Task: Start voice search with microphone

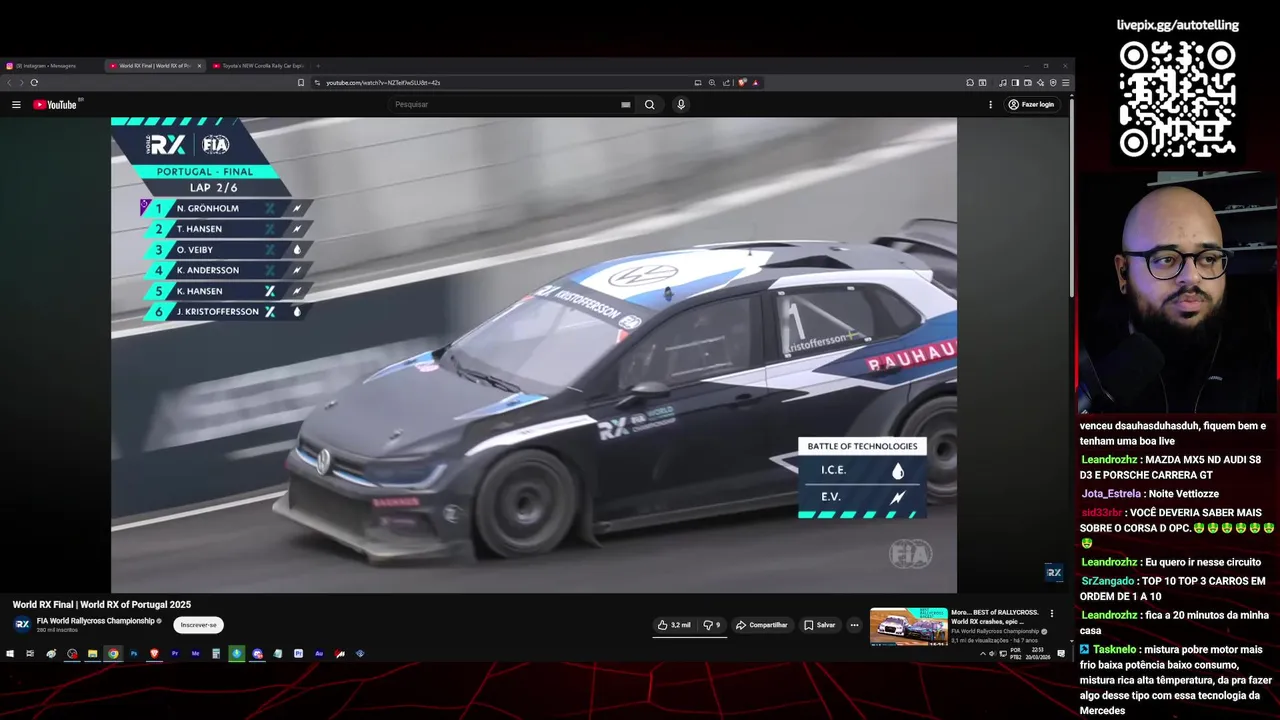Action: [x=681, y=104]
